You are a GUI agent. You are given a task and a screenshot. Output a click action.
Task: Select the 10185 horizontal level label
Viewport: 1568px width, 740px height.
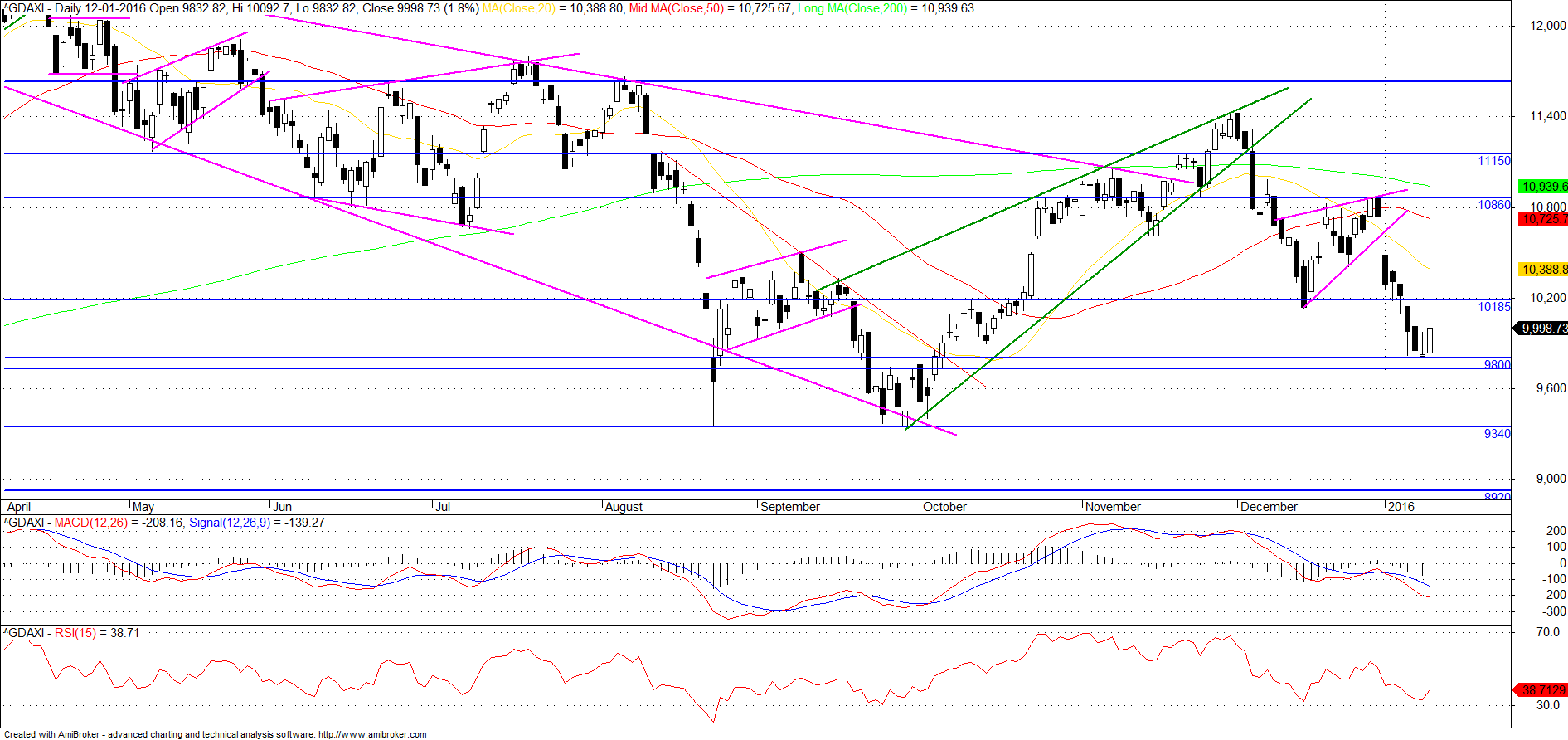(1494, 307)
